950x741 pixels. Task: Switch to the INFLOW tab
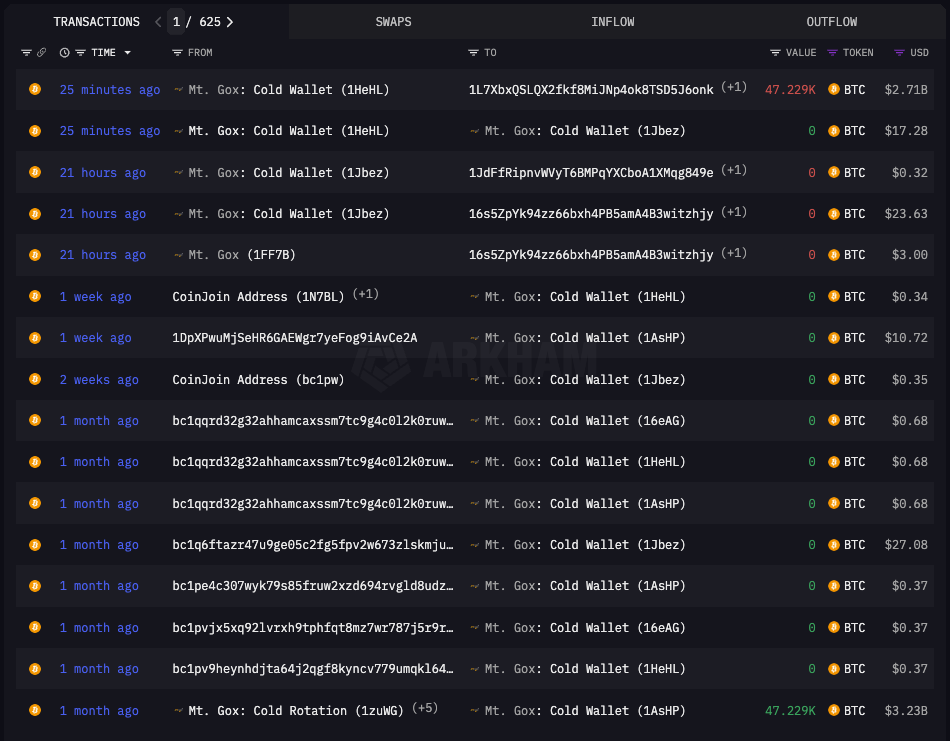pos(612,22)
